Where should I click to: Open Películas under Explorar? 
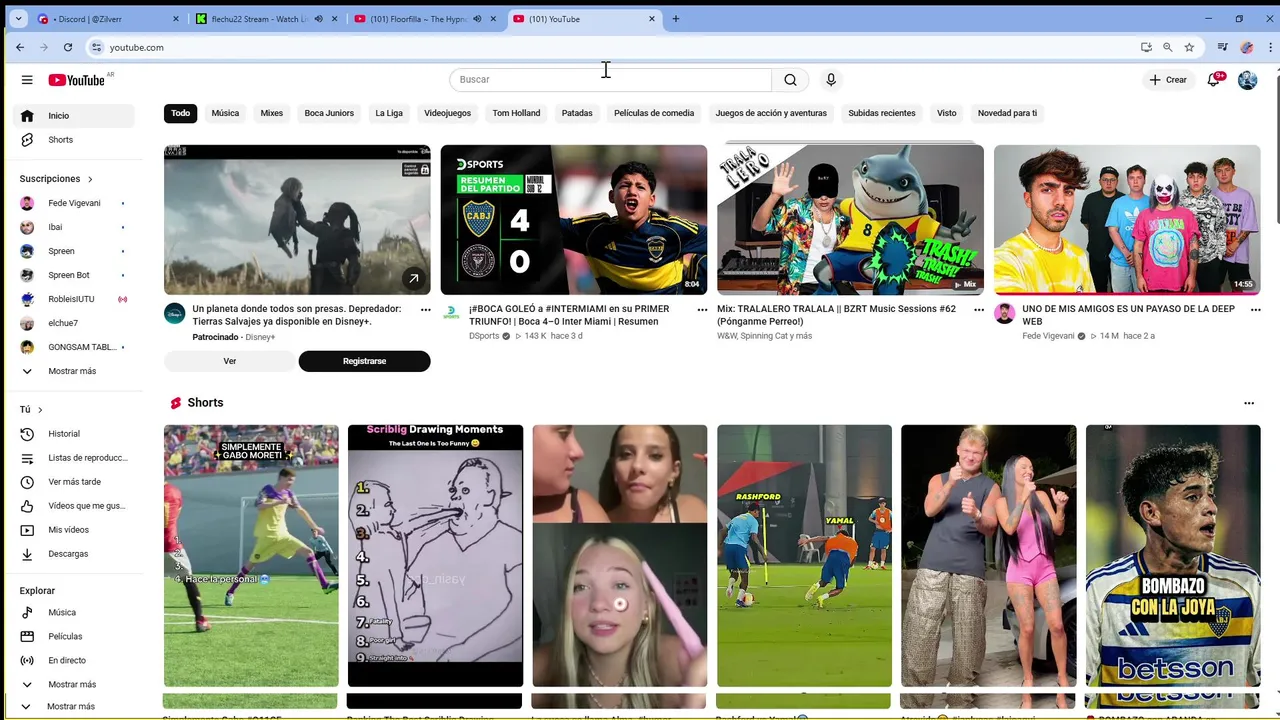pos(74,636)
